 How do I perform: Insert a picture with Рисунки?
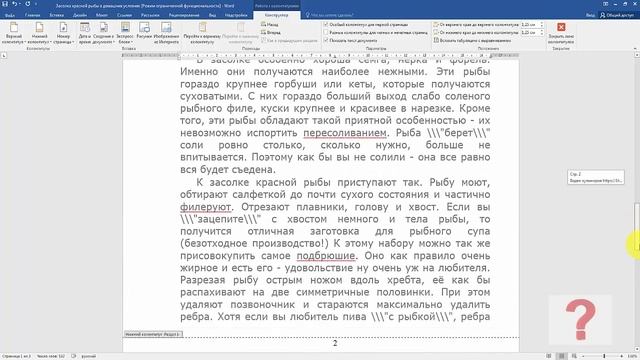click(144, 31)
